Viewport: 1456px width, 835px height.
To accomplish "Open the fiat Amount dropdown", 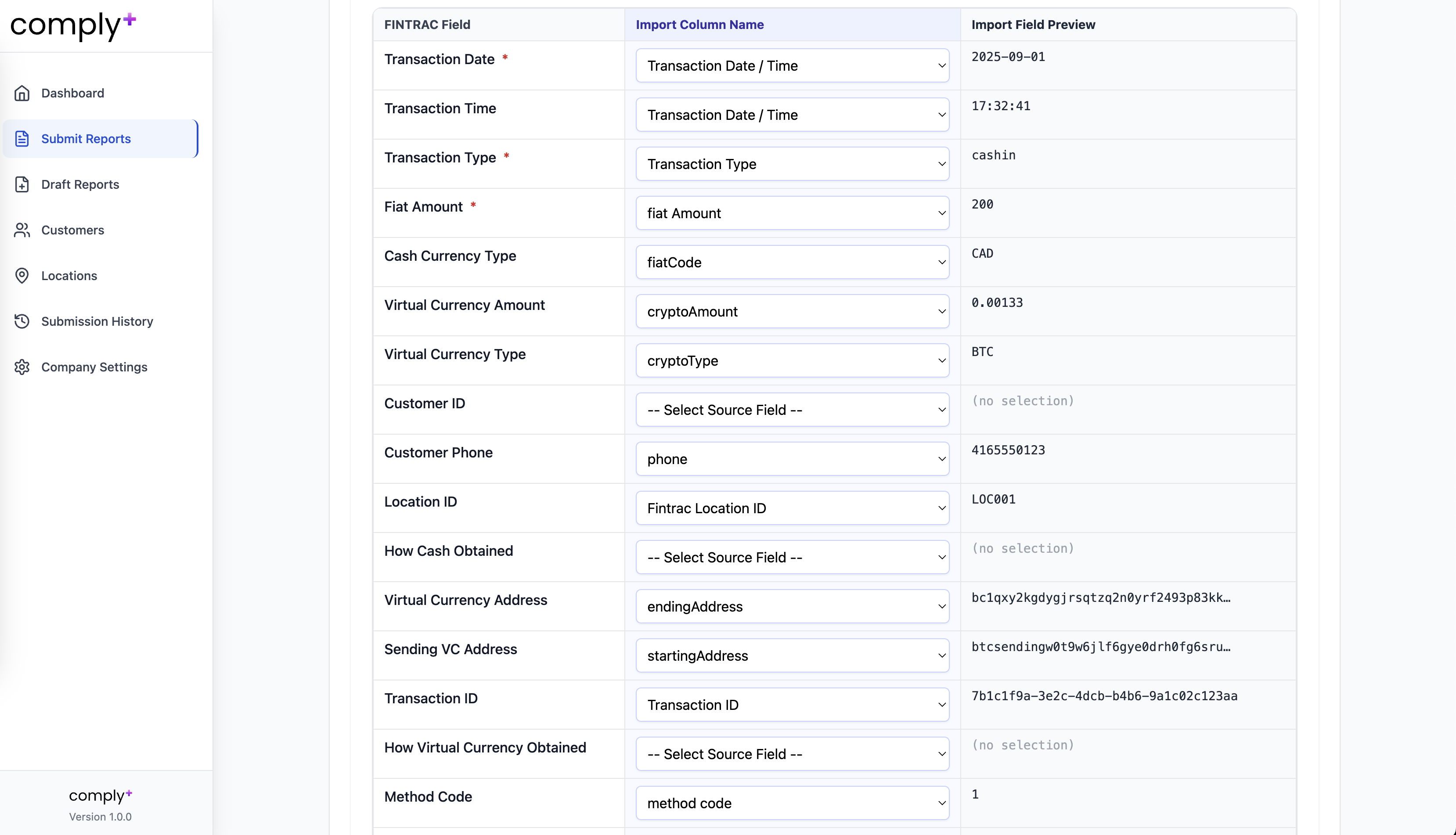I will (x=792, y=213).
